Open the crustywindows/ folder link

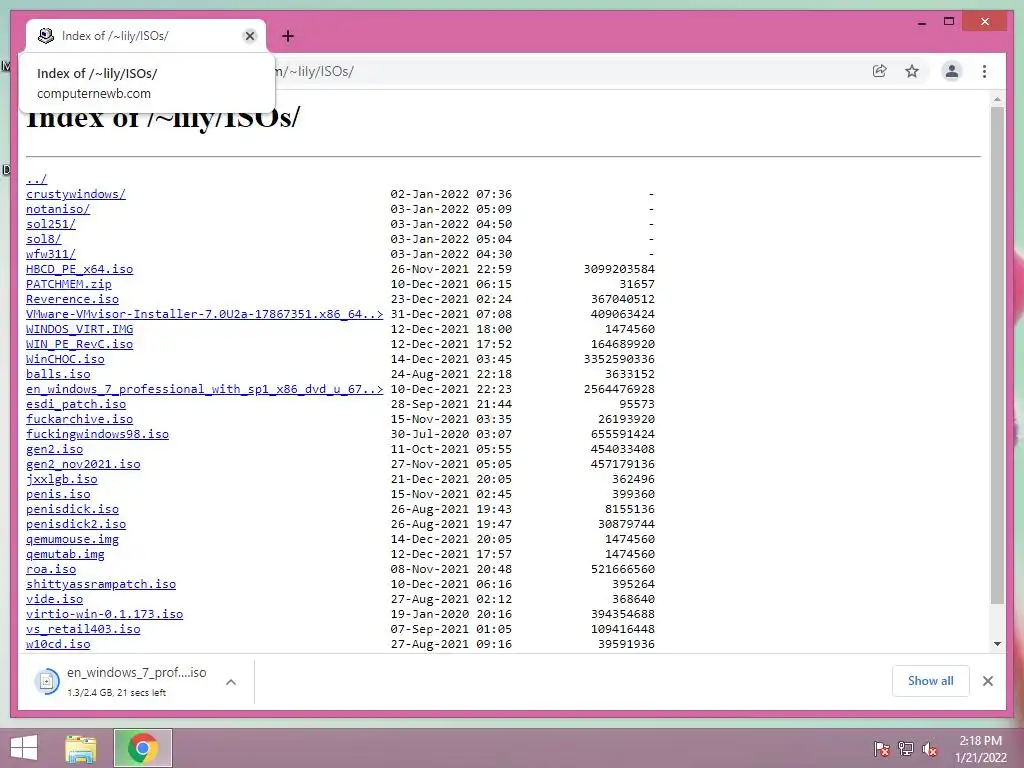click(76, 194)
